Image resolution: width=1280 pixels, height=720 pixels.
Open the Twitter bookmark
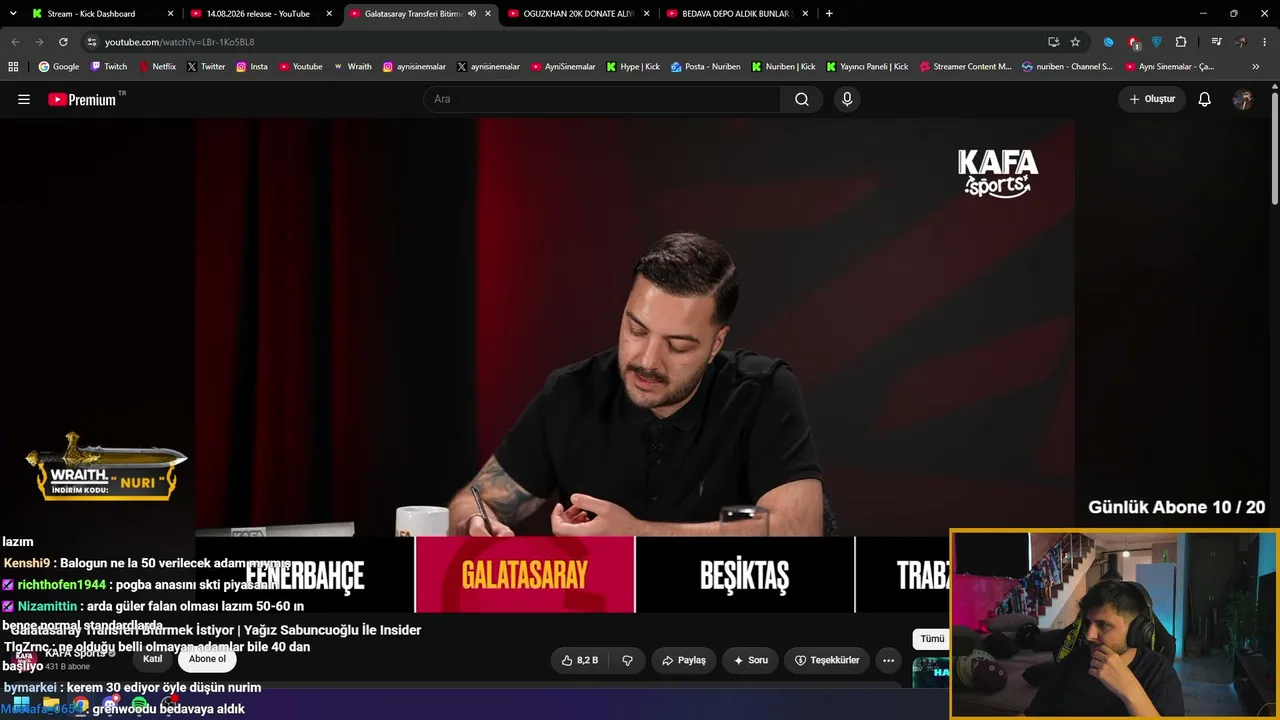(x=206, y=66)
